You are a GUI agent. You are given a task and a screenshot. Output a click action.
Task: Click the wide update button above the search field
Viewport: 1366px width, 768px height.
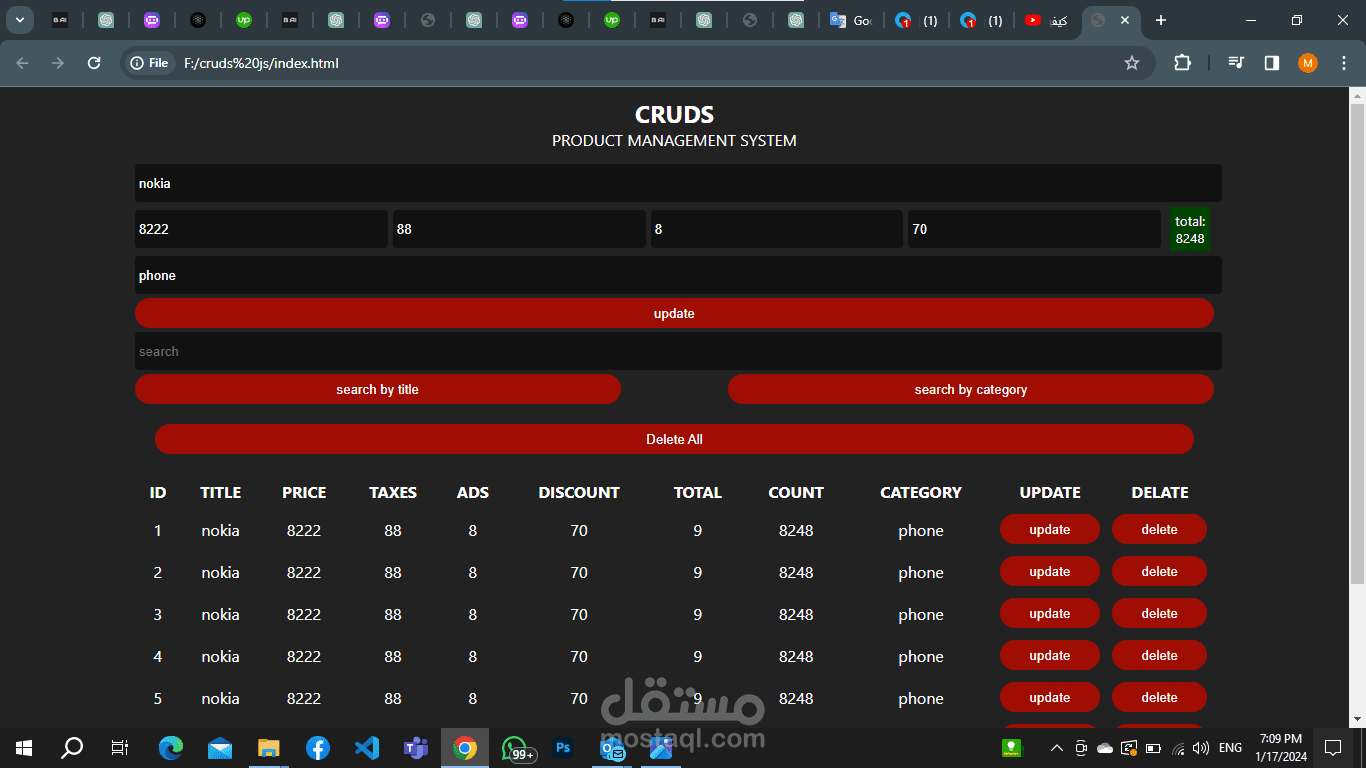(x=674, y=313)
